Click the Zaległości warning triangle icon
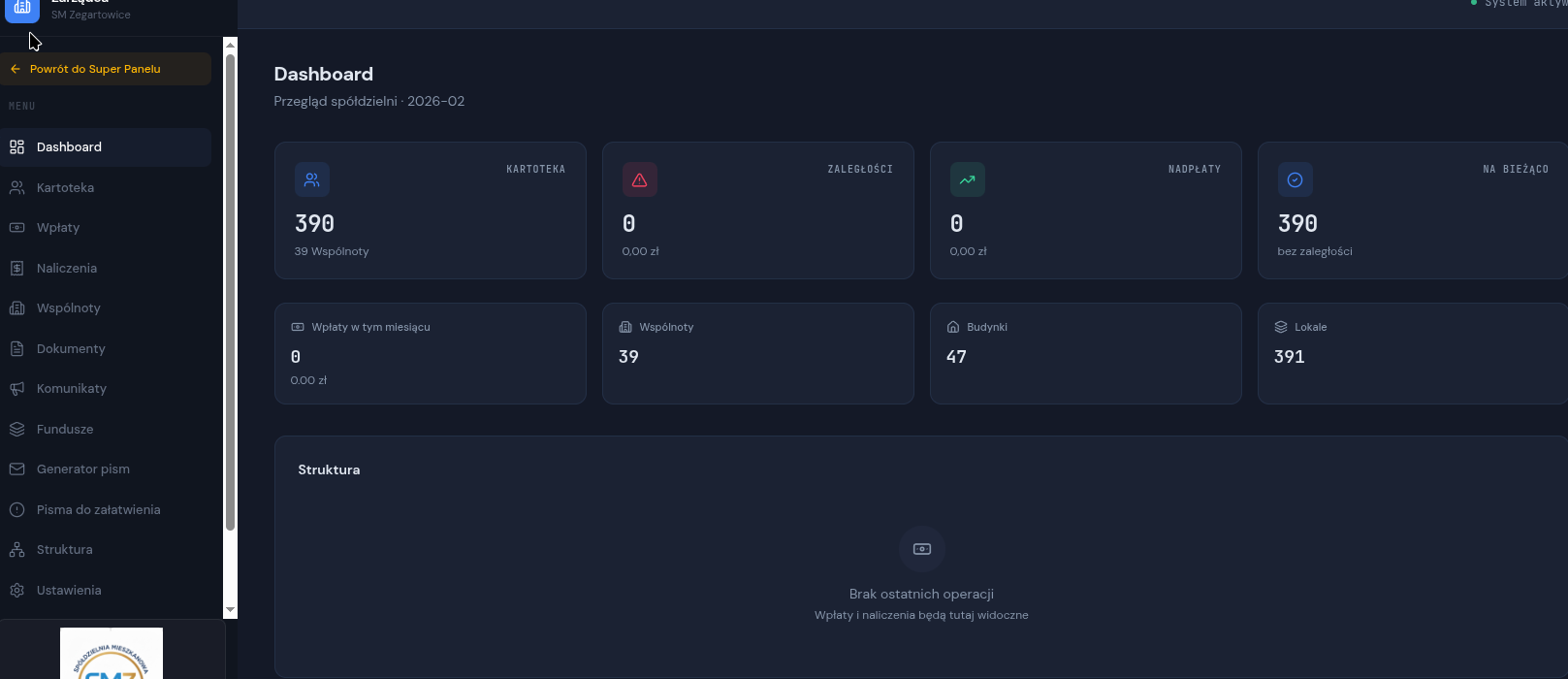This screenshot has width=1568, height=679. (x=640, y=179)
